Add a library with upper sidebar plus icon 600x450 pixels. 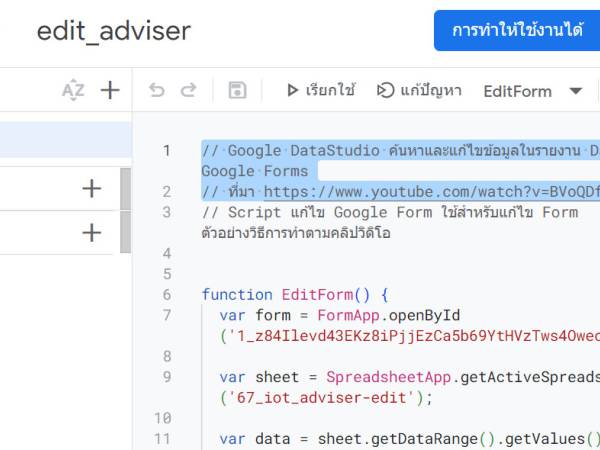92,189
